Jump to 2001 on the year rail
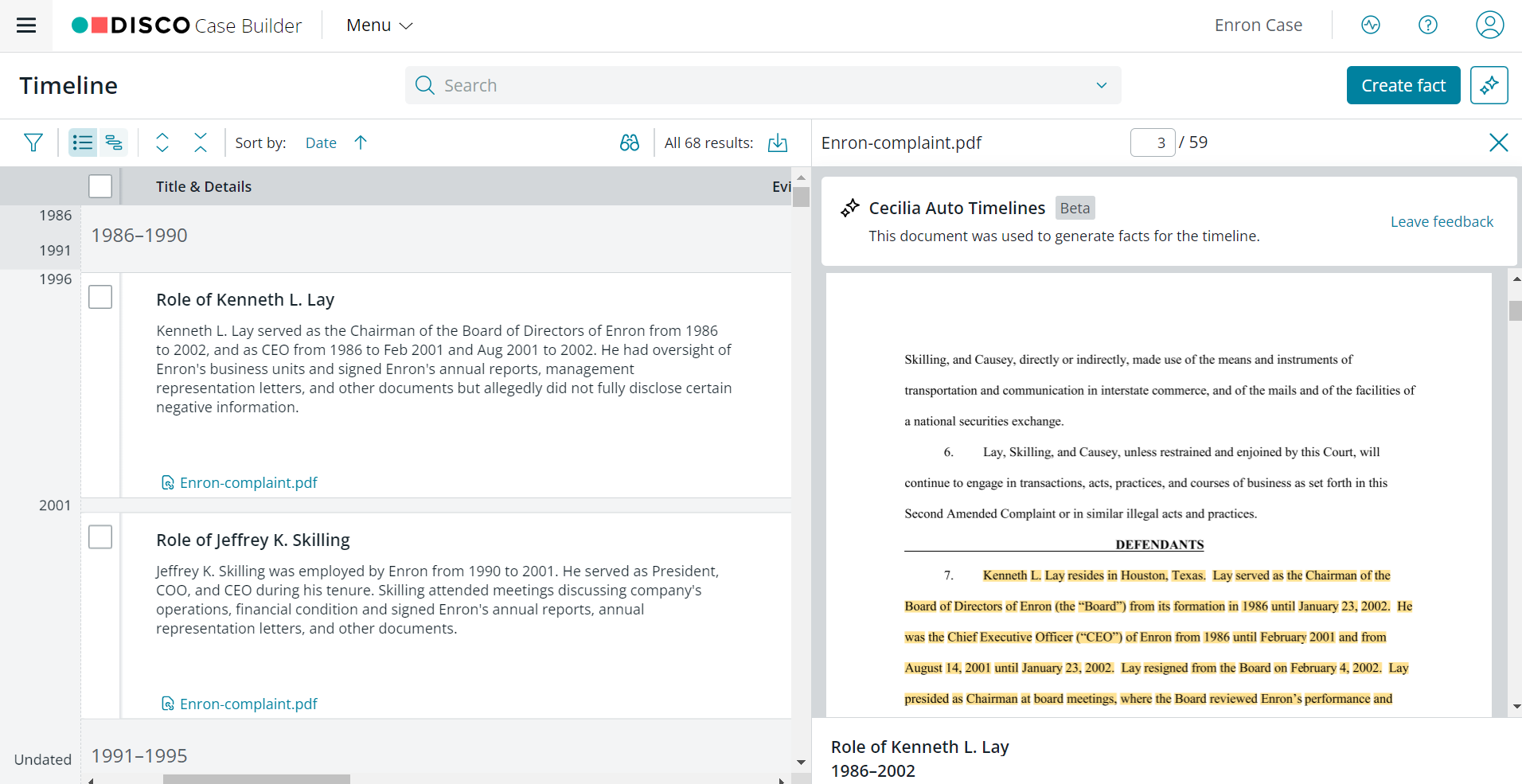This screenshot has width=1522, height=784. (55, 505)
